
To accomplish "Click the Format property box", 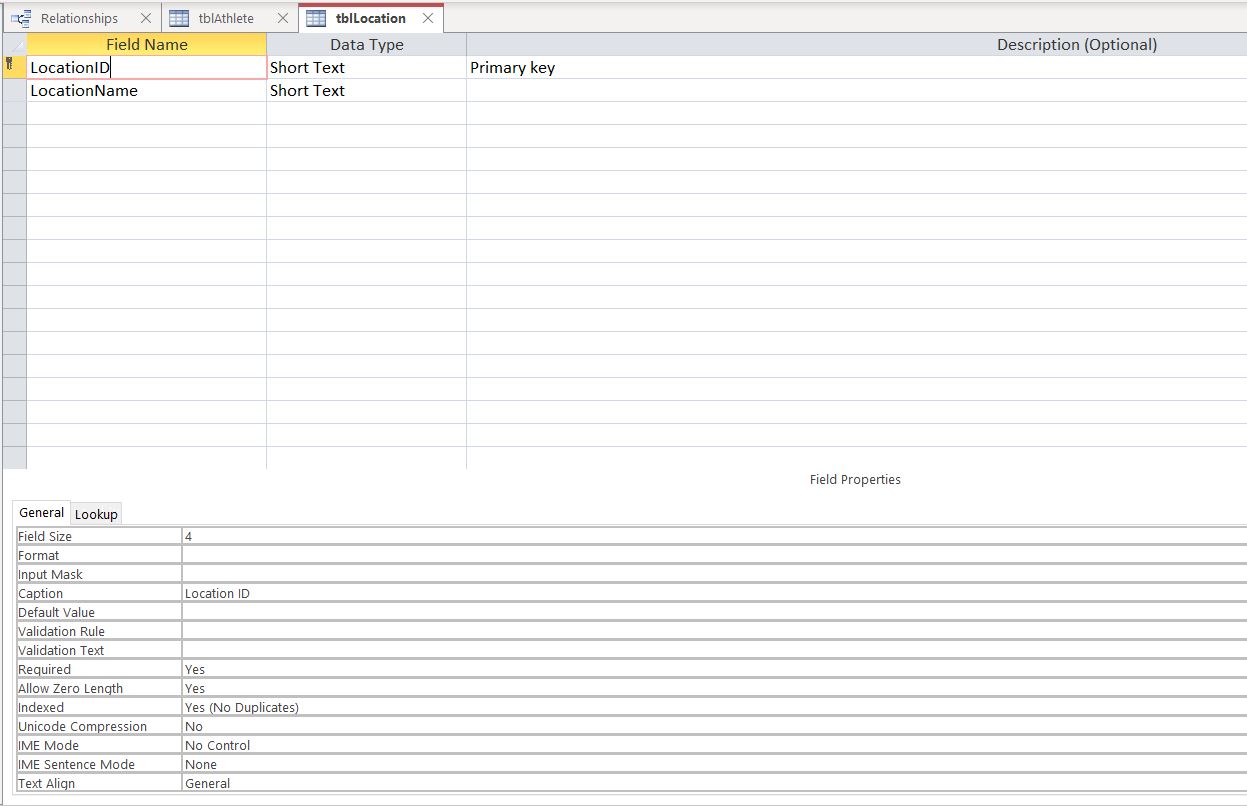I will coord(714,555).
